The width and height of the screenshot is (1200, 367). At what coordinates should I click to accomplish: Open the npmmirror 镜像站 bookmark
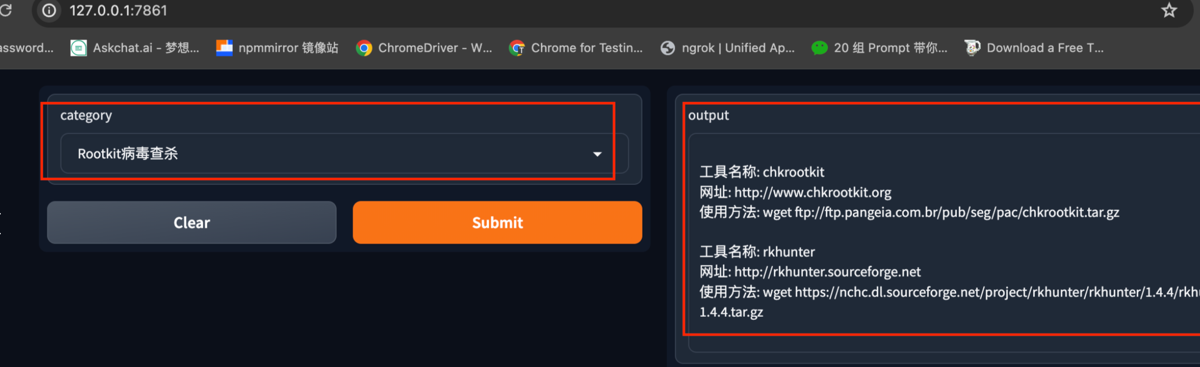point(277,47)
